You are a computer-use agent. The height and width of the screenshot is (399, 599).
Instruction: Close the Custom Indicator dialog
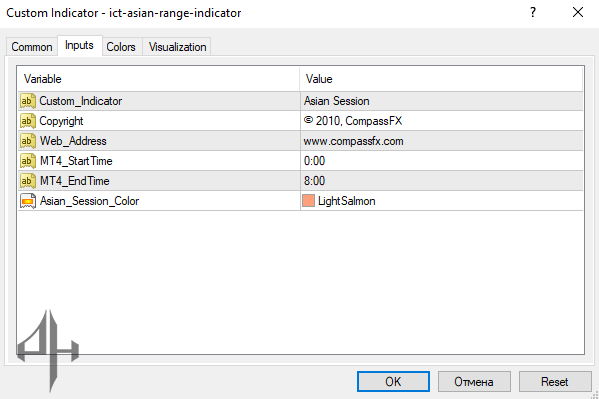tap(578, 13)
